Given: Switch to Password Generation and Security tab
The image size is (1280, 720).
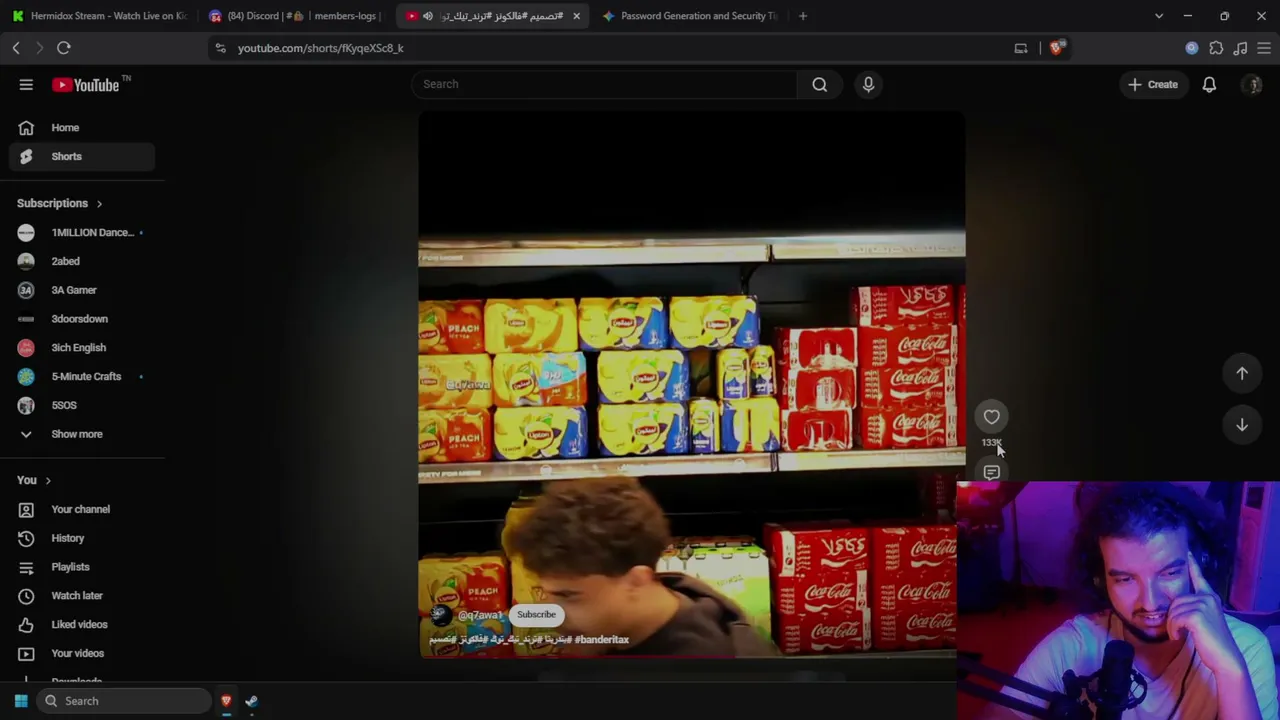Looking at the screenshot, I should click(x=689, y=16).
